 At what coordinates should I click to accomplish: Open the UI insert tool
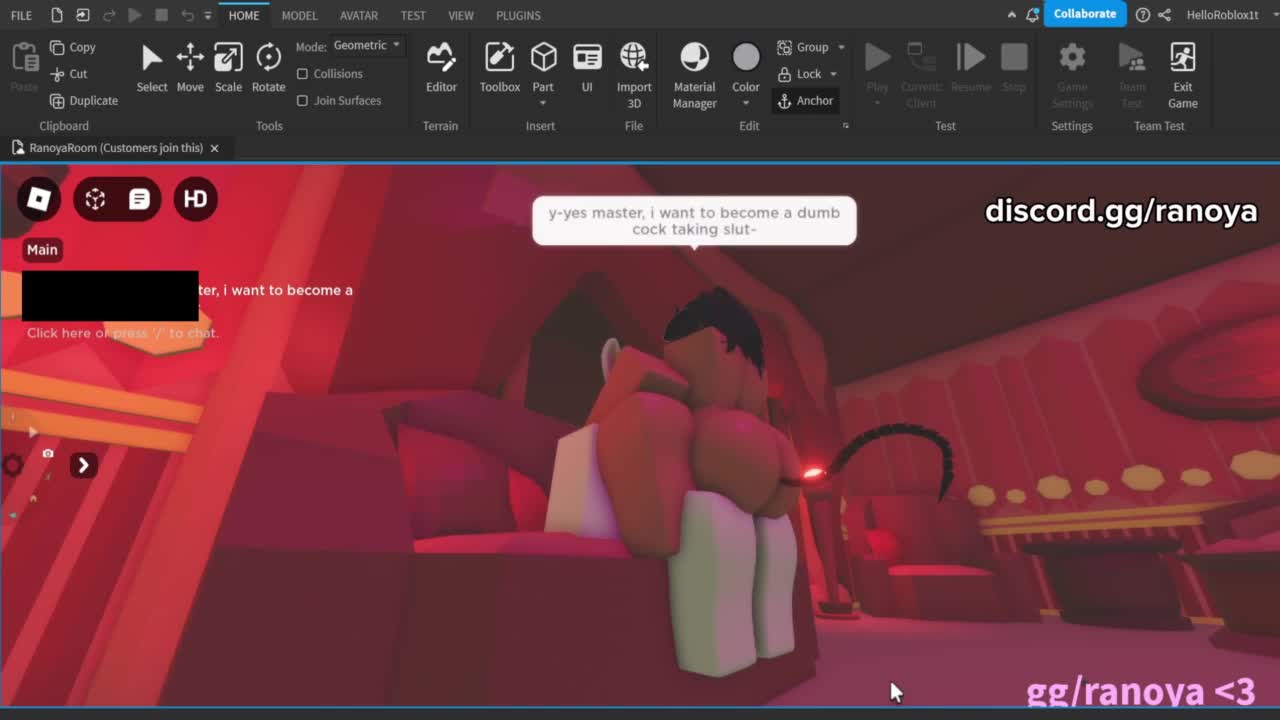tap(587, 68)
